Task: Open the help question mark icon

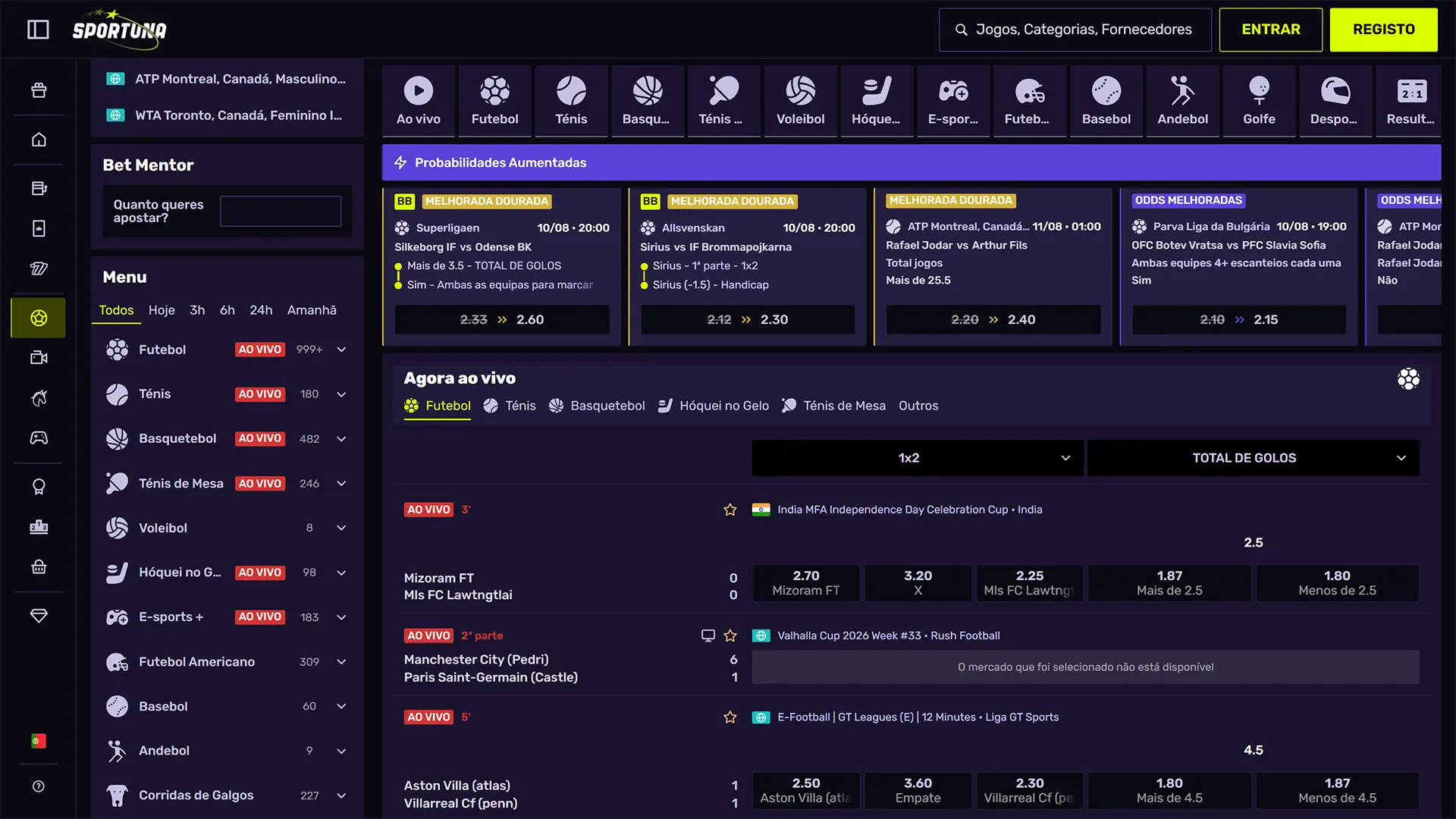Action: click(x=39, y=786)
